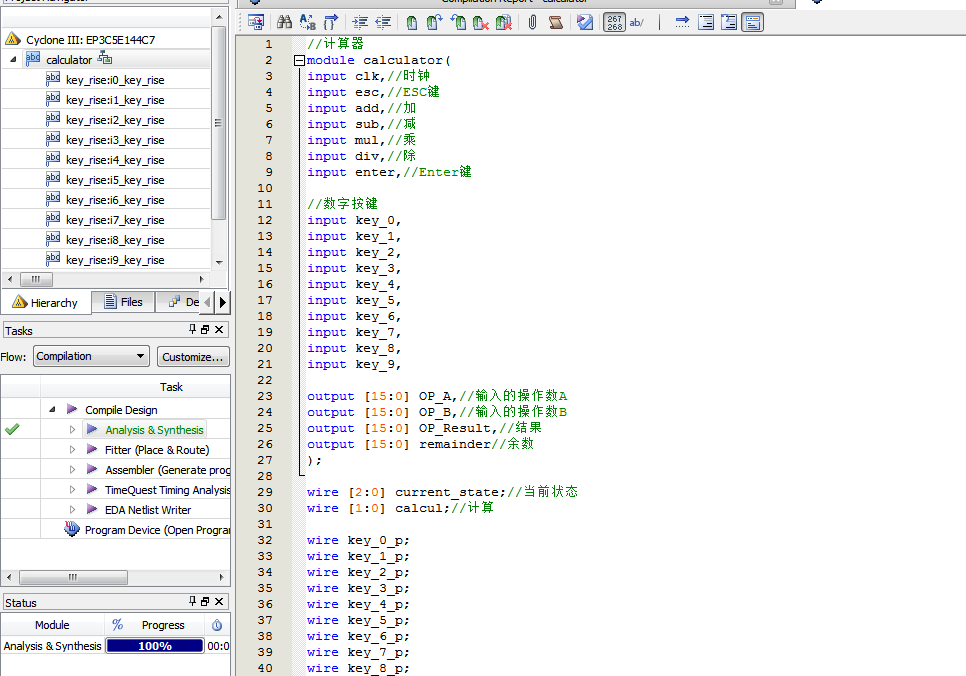
Task: Switch to the Files tab
Action: pos(122,302)
